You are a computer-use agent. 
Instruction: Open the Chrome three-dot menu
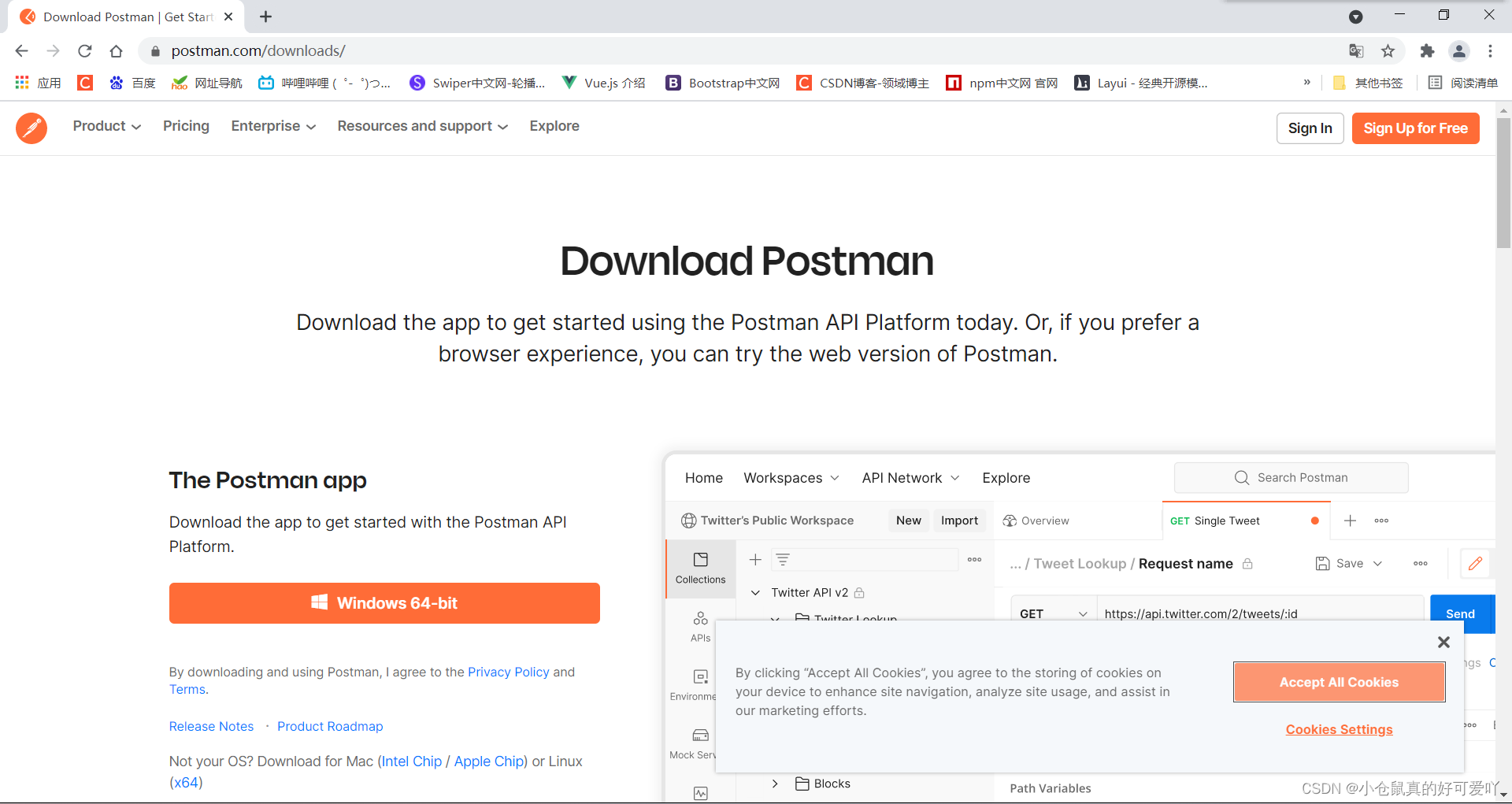(1490, 51)
